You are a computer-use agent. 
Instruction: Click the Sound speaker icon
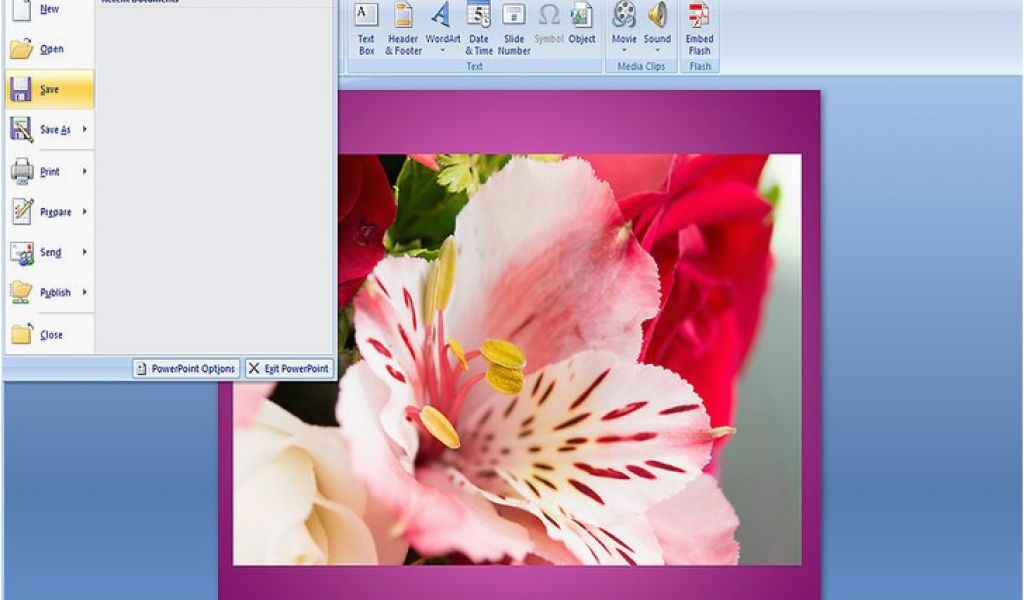658,14
